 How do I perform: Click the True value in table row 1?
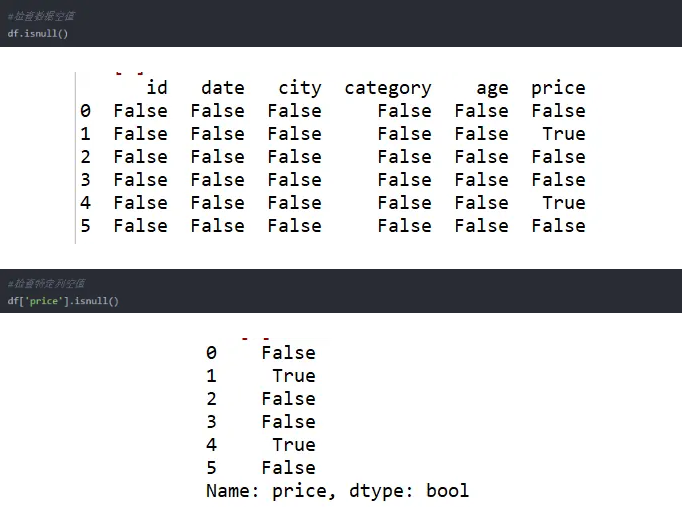click(x=564, y=133)
